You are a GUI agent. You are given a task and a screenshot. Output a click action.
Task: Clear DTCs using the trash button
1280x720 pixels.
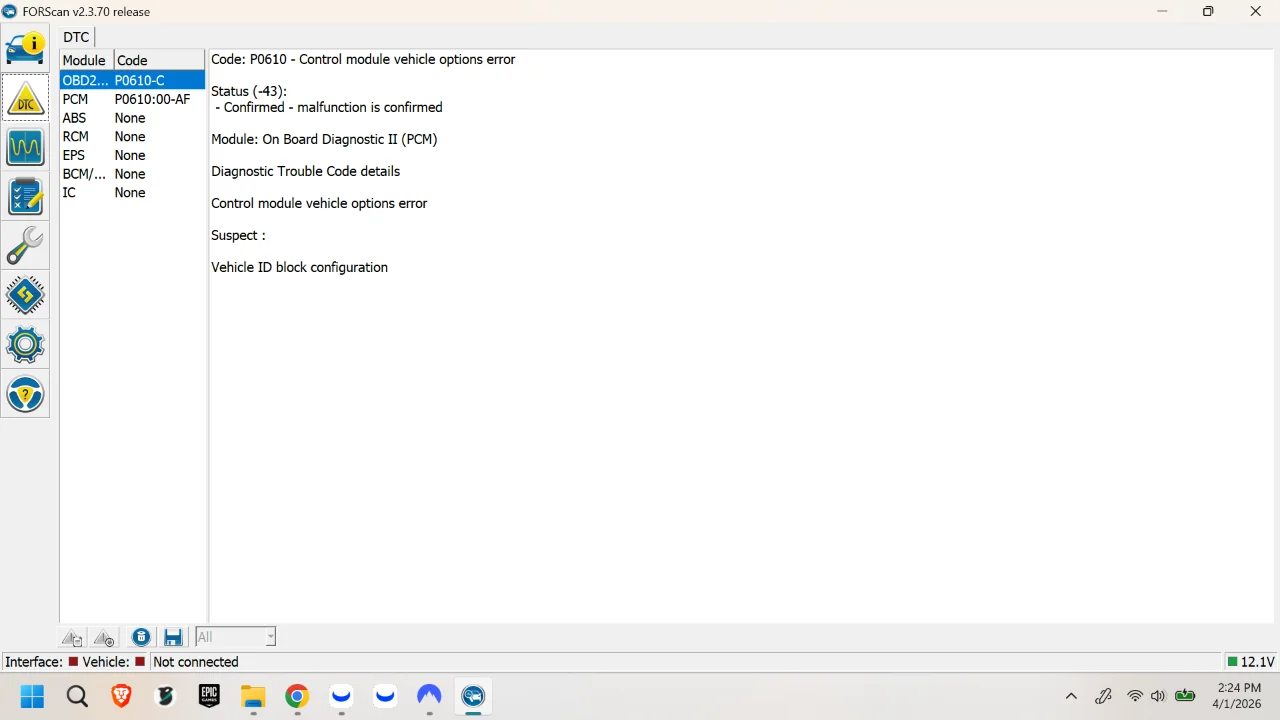[x=141, y=637]
